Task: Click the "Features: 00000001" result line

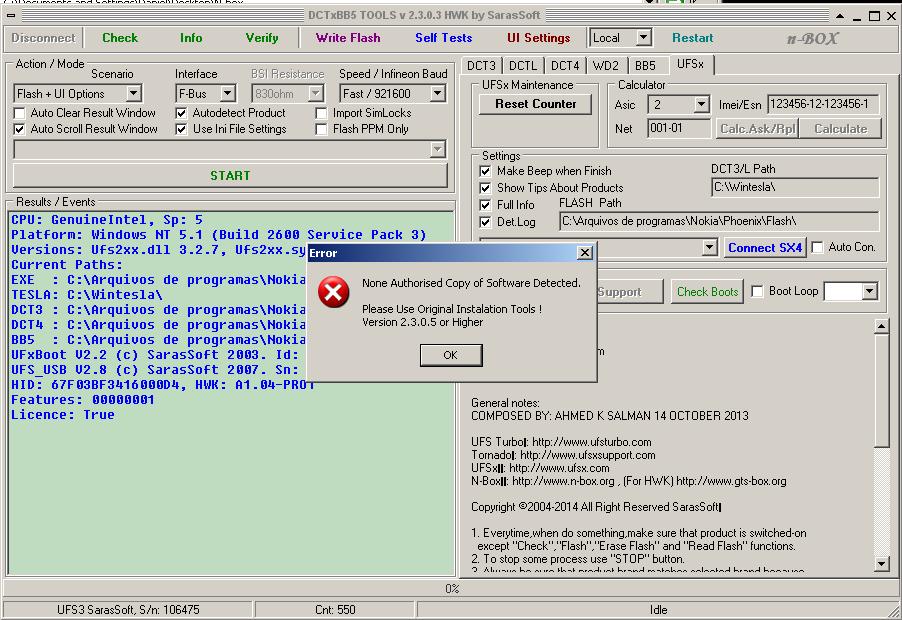Action: pyautogui.click(x=83, y=400)
